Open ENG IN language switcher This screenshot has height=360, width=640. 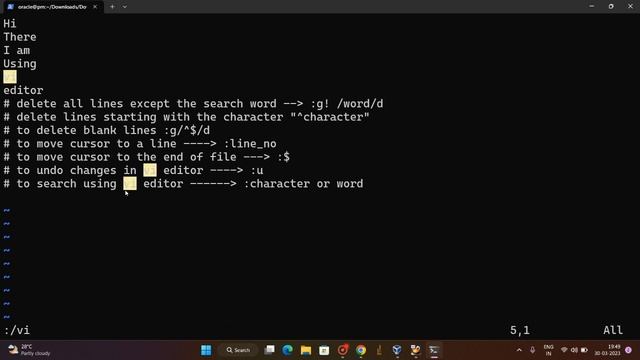[x=549, y=350]
